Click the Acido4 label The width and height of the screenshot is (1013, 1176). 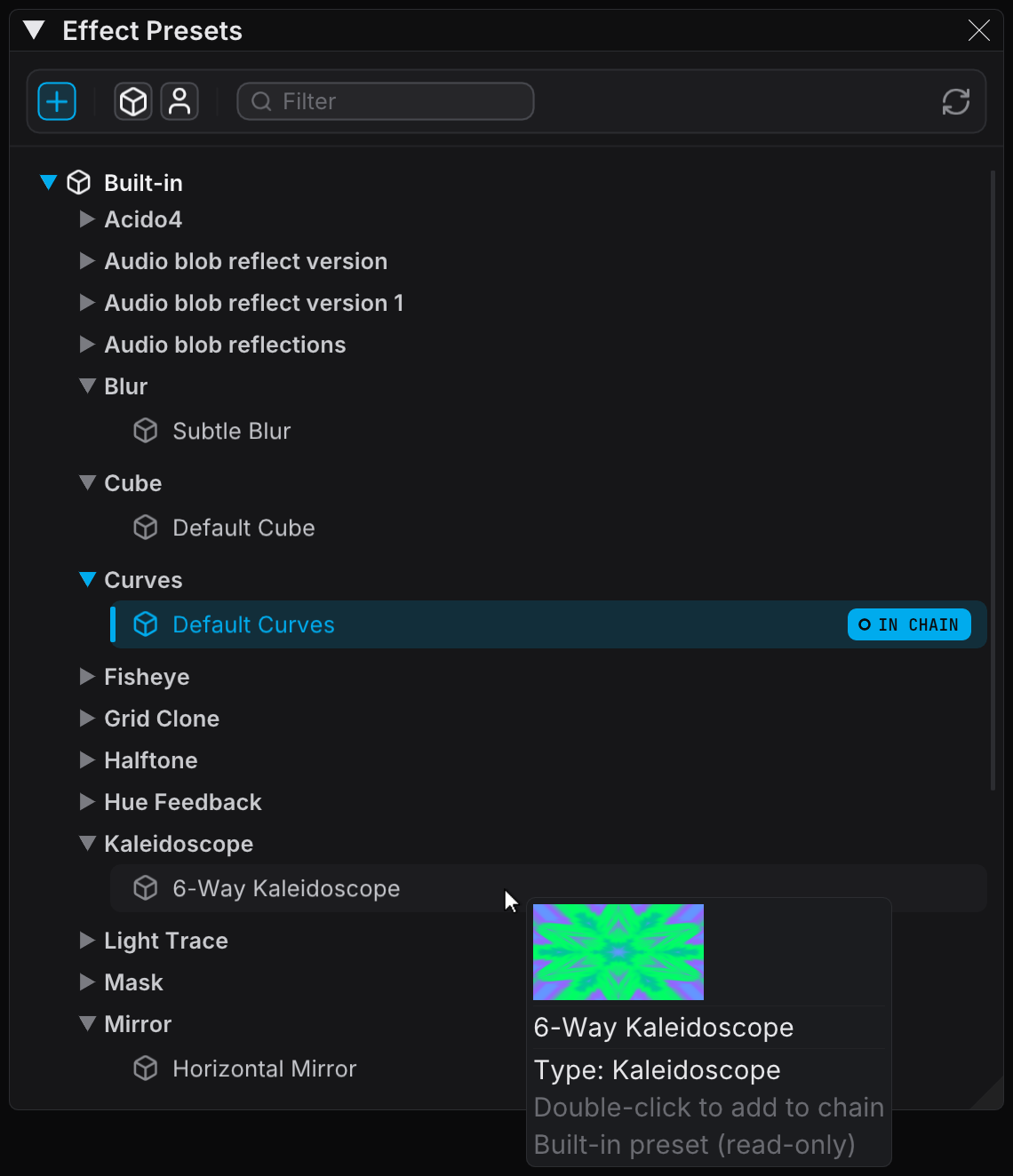[x=143, y=219]
